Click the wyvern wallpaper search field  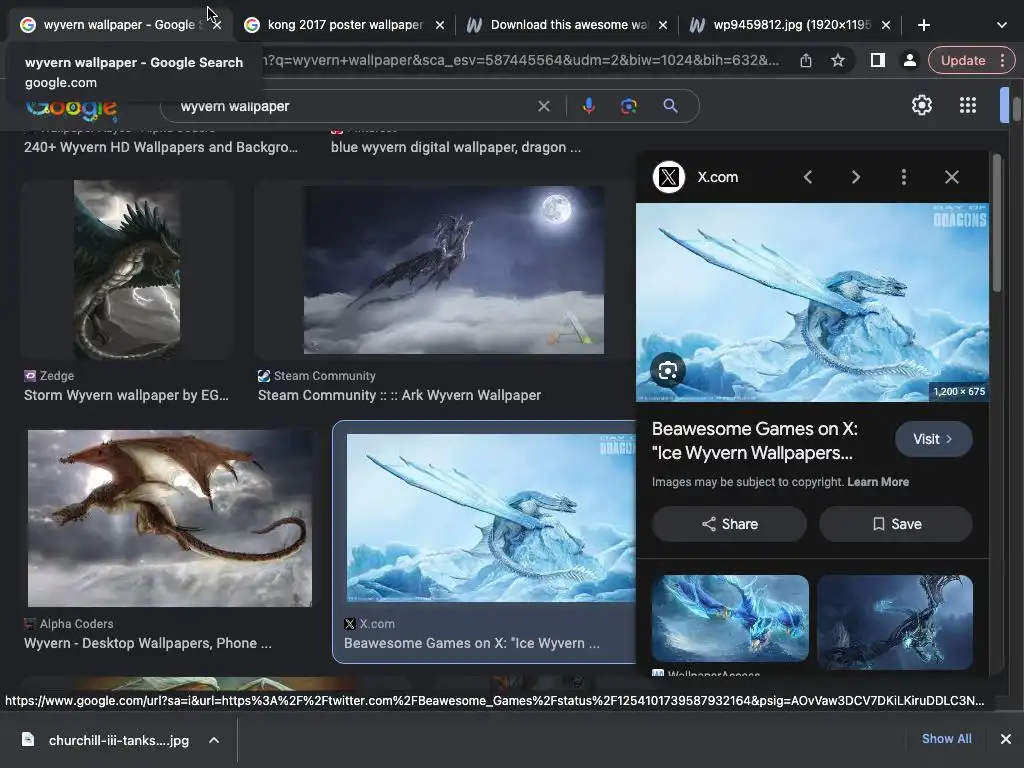[x=353, y=106]
